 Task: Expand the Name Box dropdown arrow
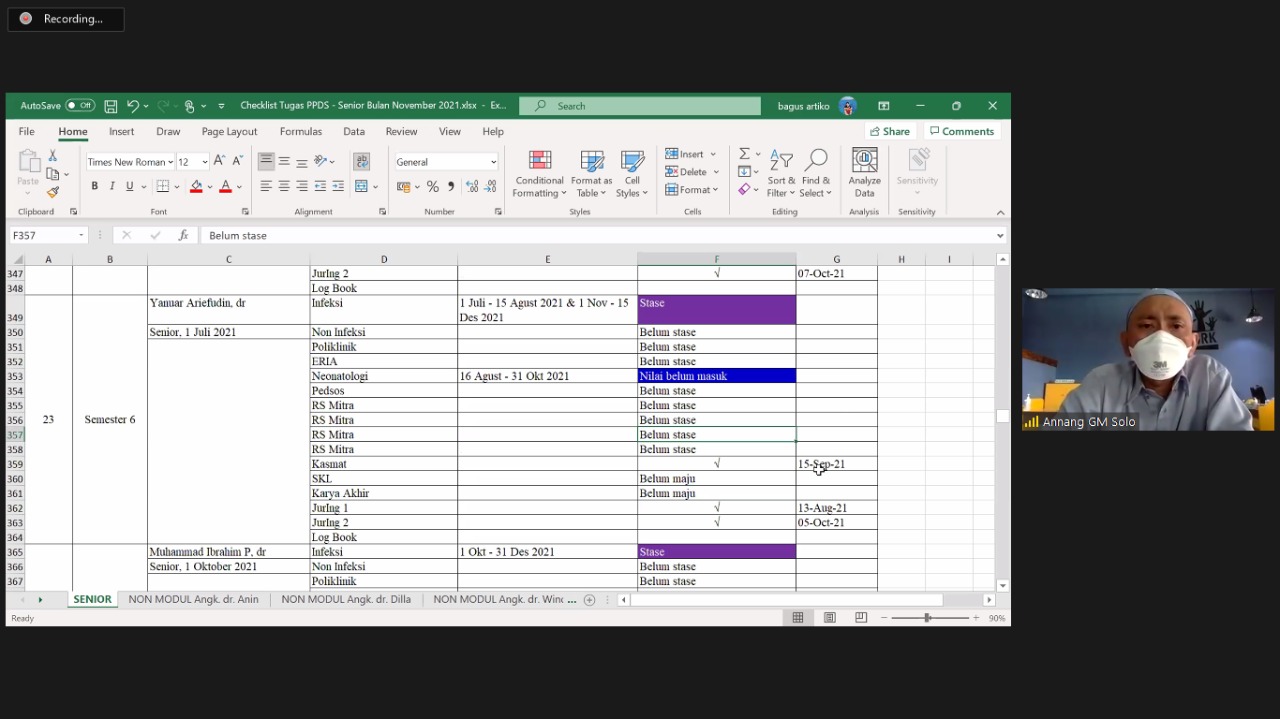pyautogui.click(x=81, y=236)
